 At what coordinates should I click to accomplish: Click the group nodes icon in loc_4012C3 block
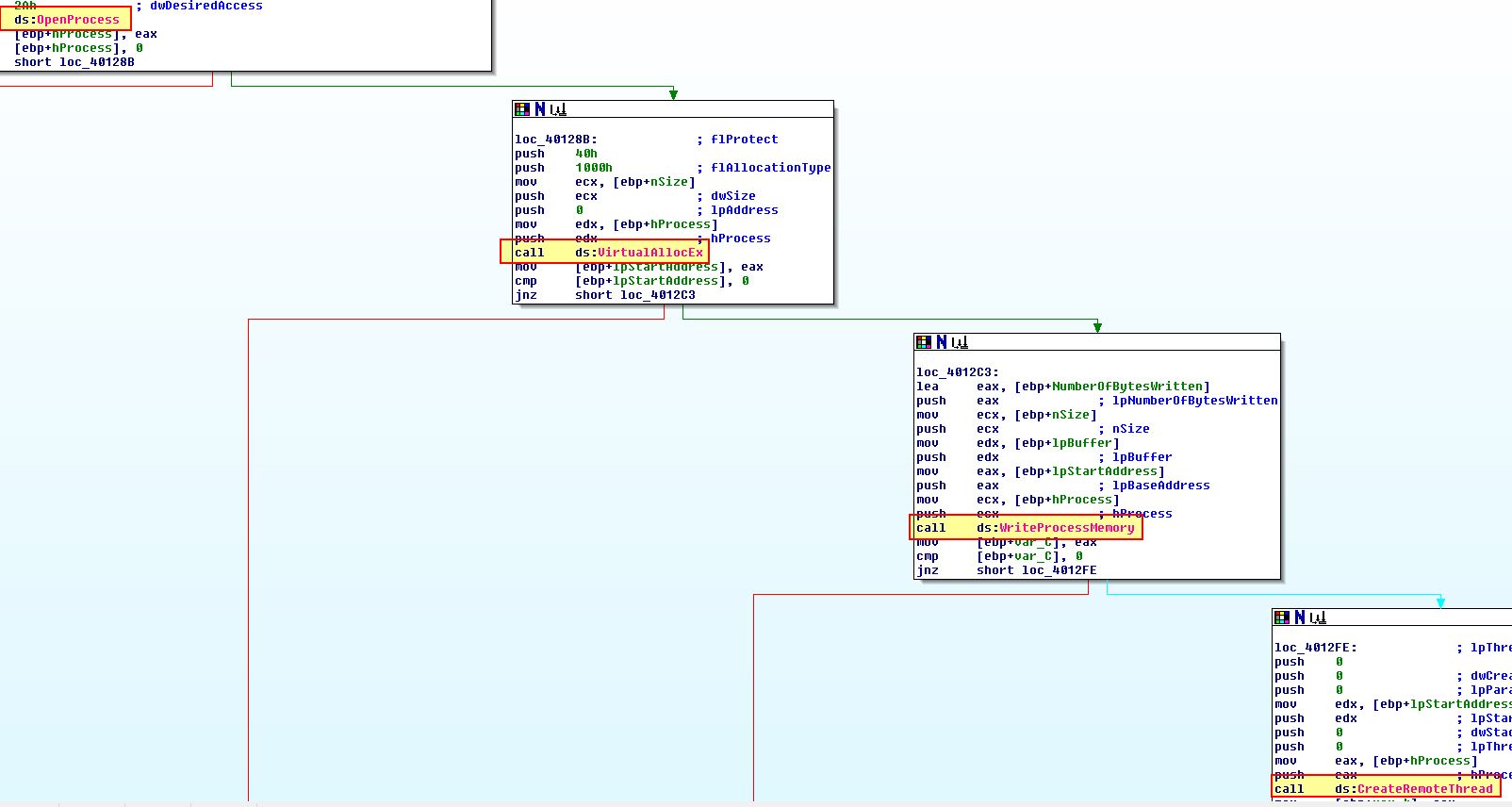(x=960, y=342)
